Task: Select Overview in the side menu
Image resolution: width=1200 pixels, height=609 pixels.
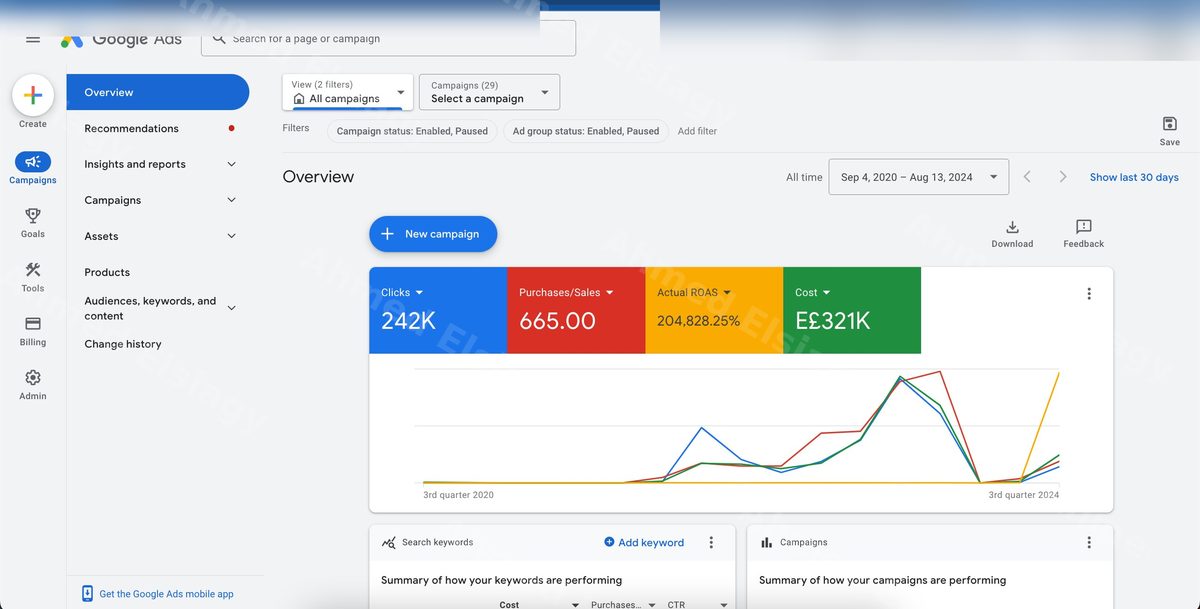Action: (157, 92)
